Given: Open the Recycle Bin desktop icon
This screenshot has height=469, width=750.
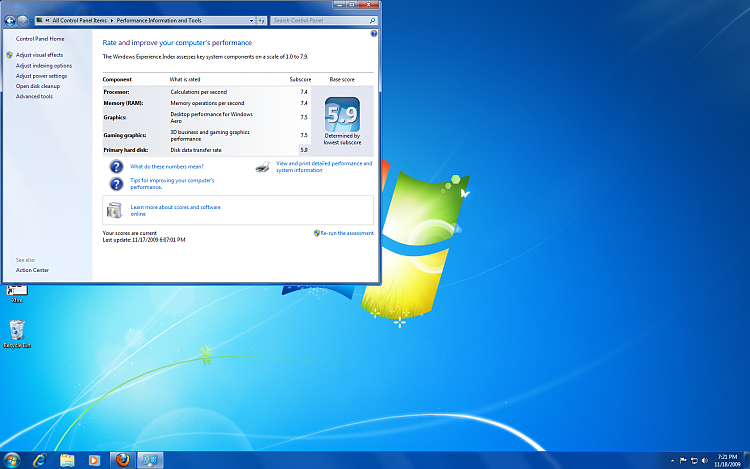Looking at the screenshot, I should tap(17, 334).
